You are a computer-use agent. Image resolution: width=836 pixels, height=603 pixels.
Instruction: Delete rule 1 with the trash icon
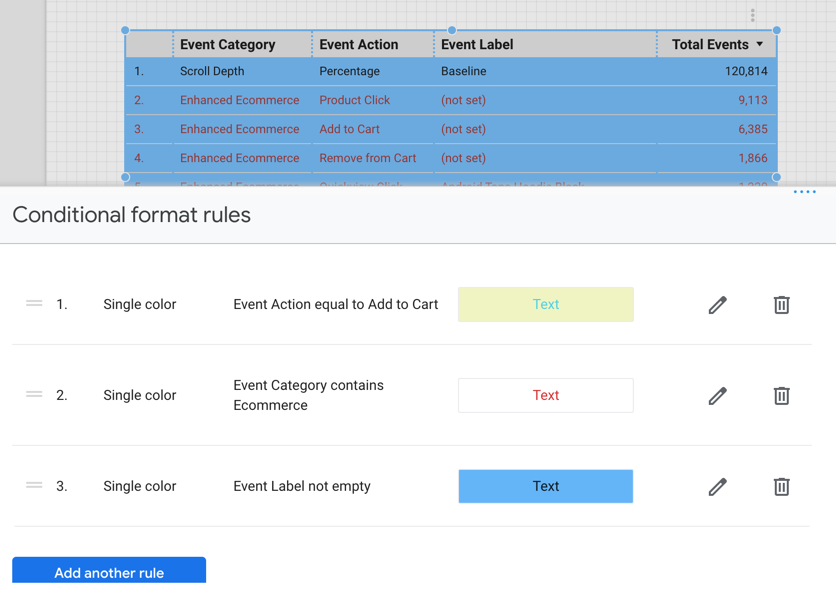point(781,304)
